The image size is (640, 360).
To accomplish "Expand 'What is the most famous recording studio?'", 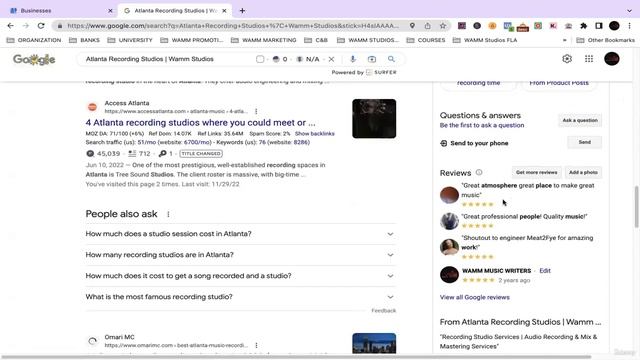I will coord(240,297).
